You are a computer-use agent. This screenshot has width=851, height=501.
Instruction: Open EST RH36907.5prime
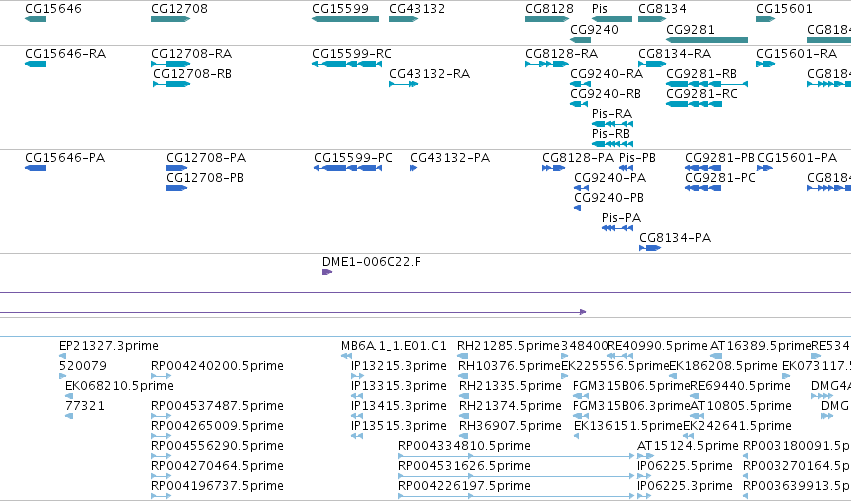click(x=510, y=426)
